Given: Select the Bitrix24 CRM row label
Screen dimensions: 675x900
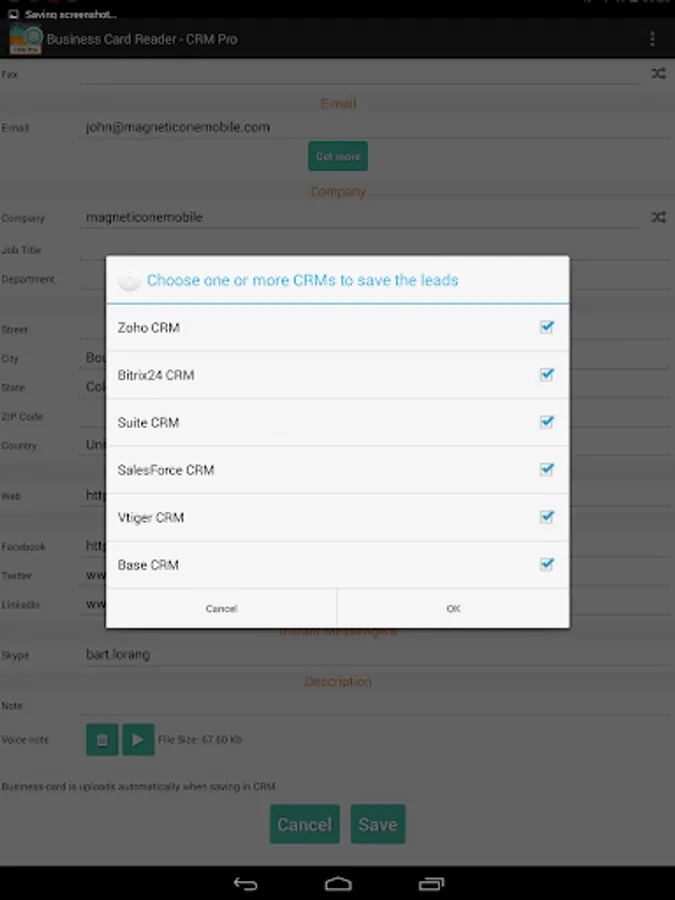Looking at the screenshot, I should (156, 375).
